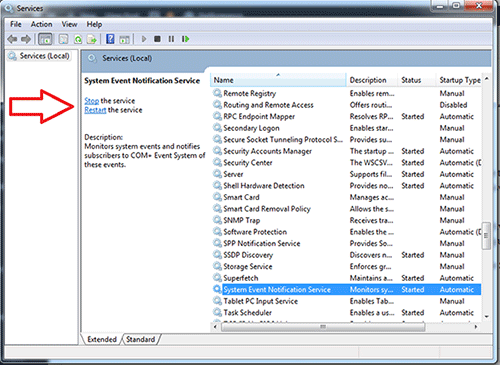Click the Stop Service square icon

(157, 39)
